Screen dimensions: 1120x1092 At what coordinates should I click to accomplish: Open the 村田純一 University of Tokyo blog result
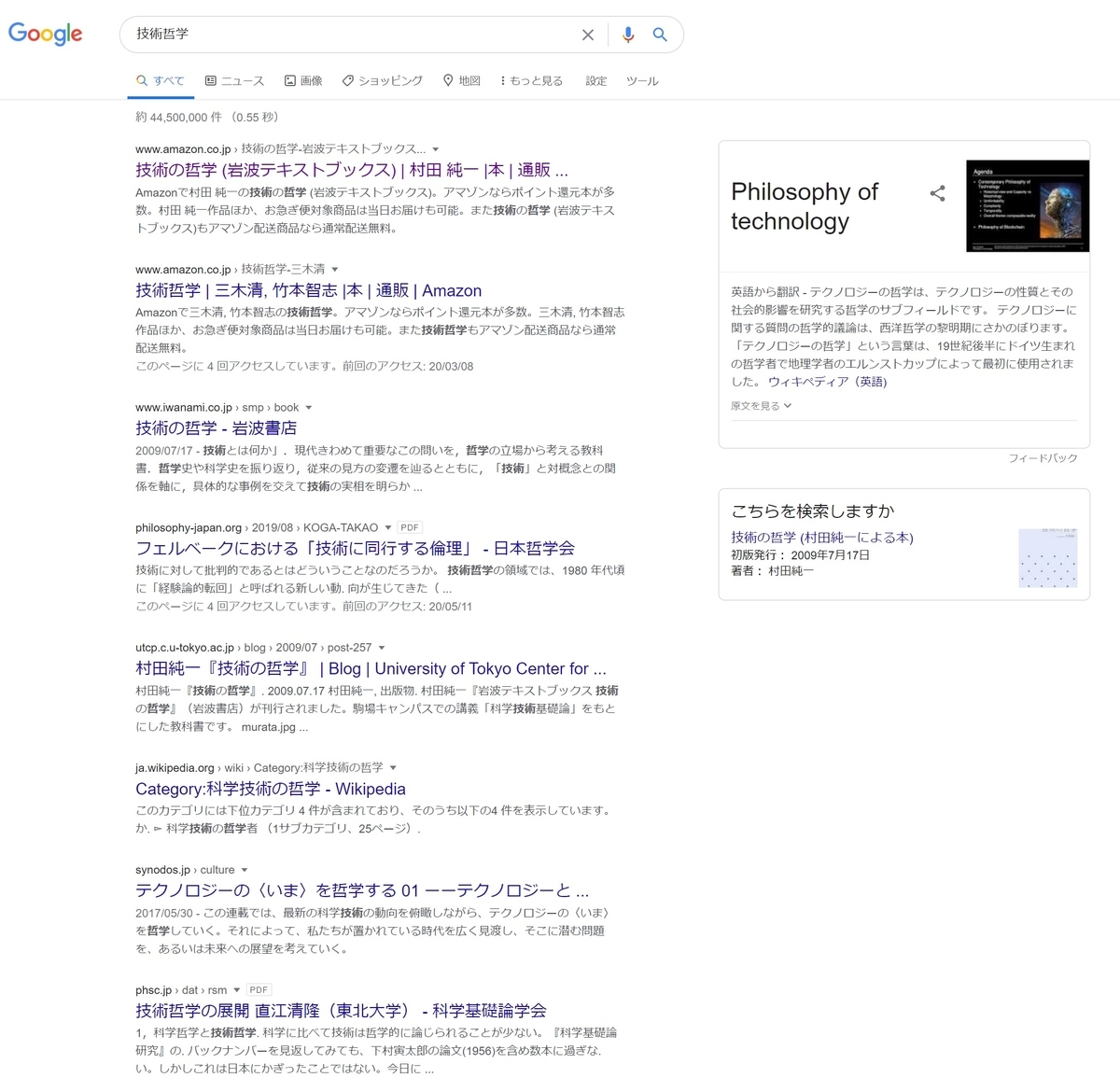point(371,669)
